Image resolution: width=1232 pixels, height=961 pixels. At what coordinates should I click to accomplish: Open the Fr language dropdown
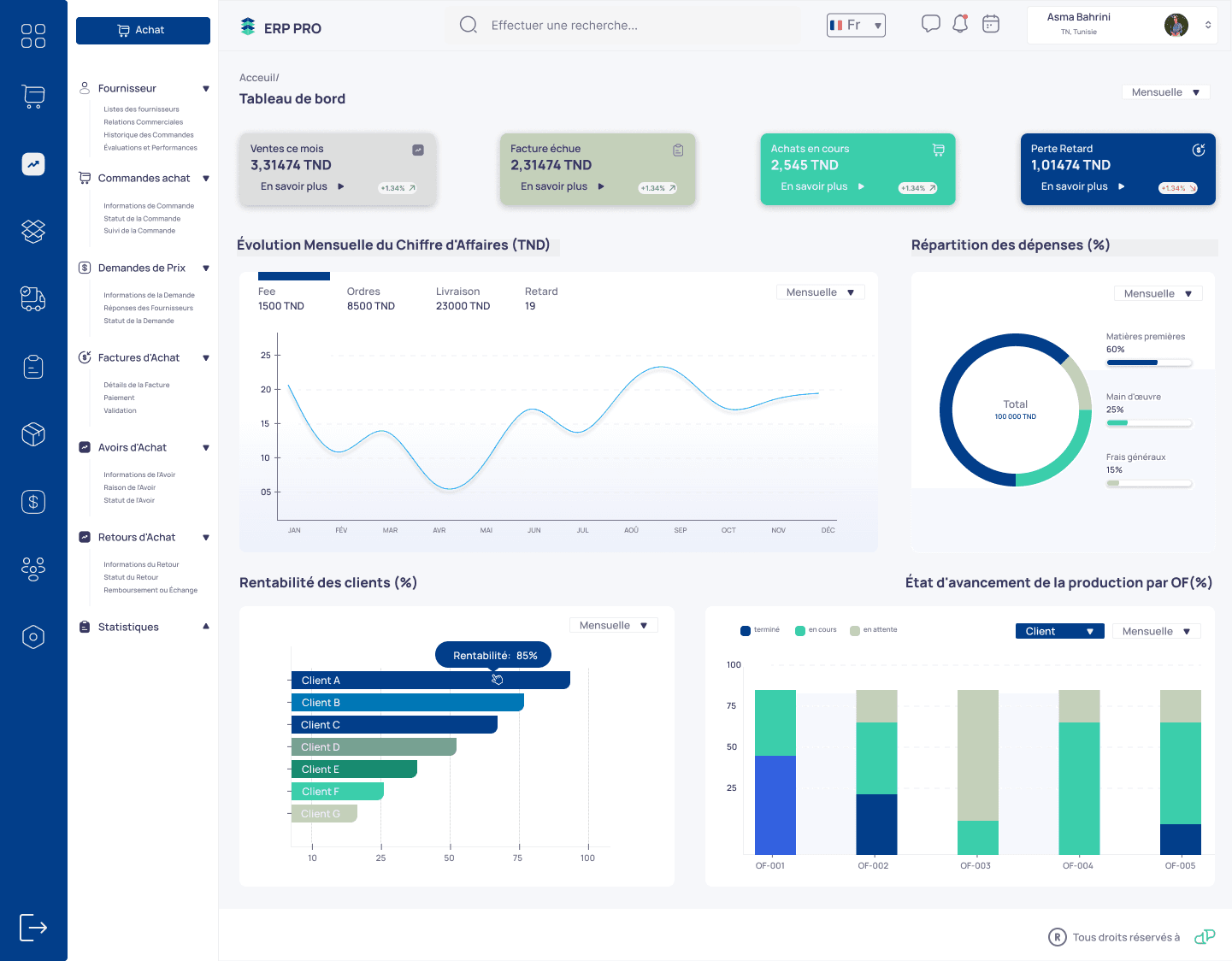(x=856, y=26)
